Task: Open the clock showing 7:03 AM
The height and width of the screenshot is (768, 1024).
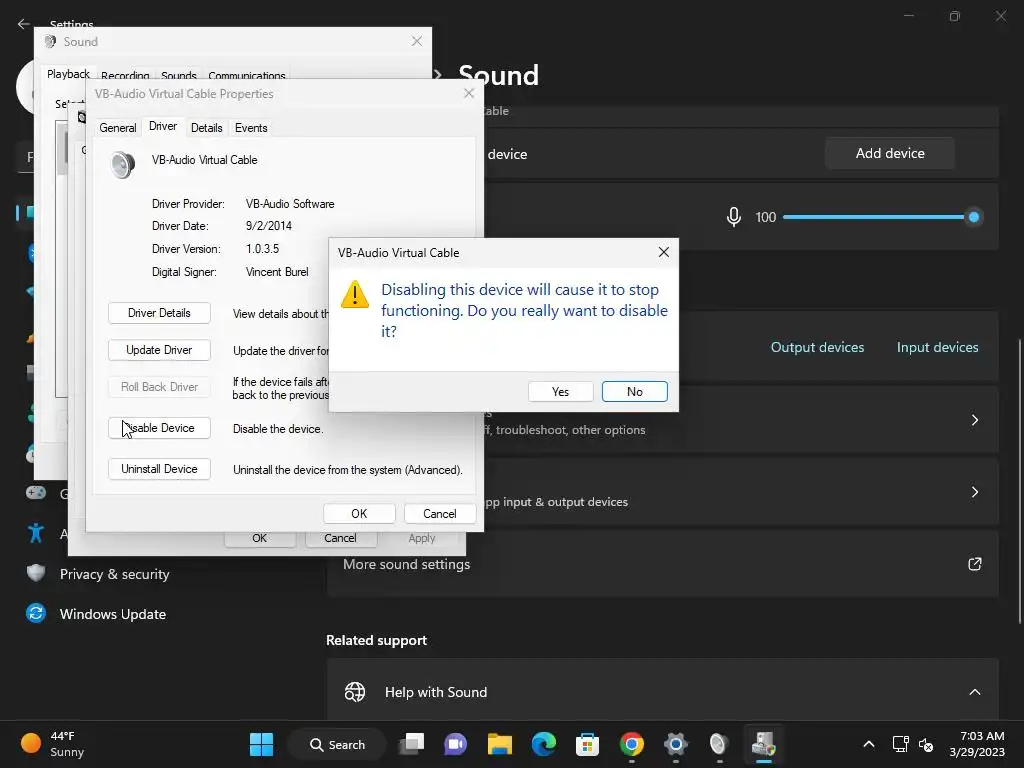Action: click(x=977, y=744)
